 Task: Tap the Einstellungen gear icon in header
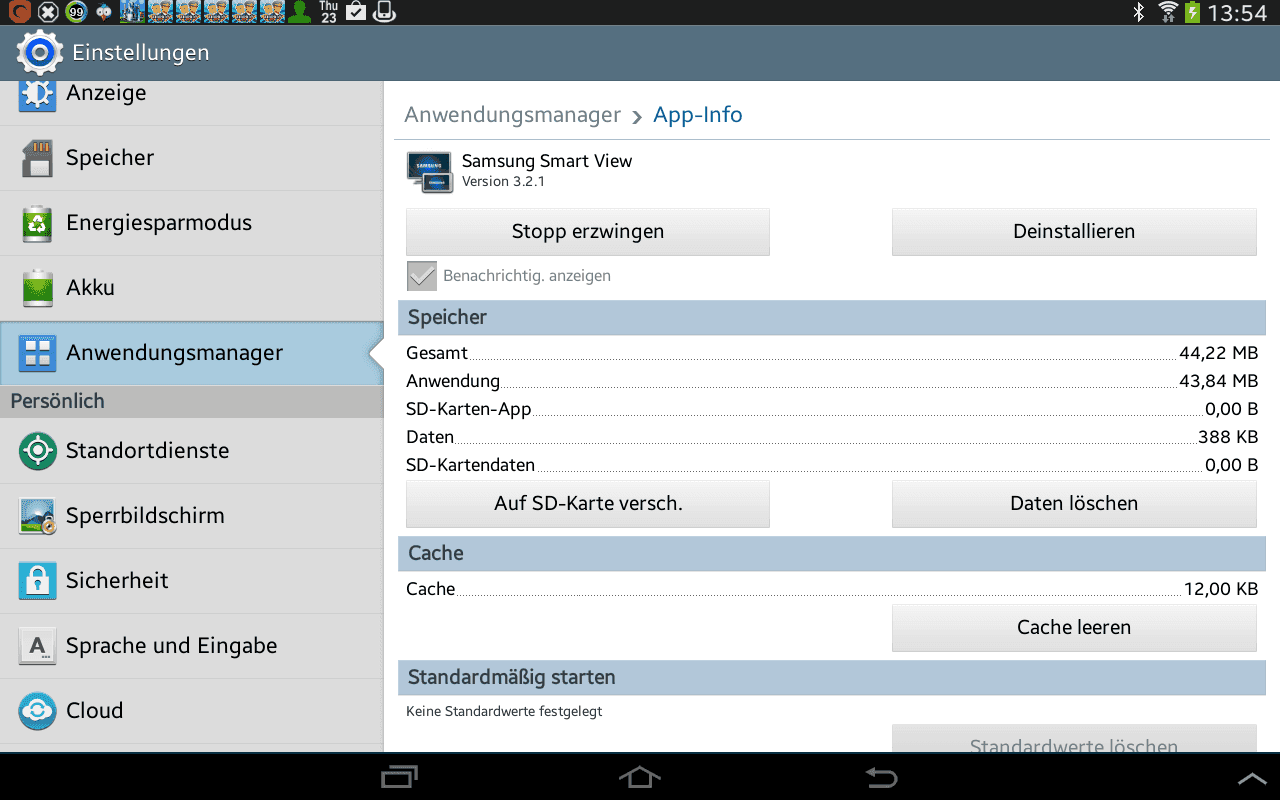pos(40,53)
